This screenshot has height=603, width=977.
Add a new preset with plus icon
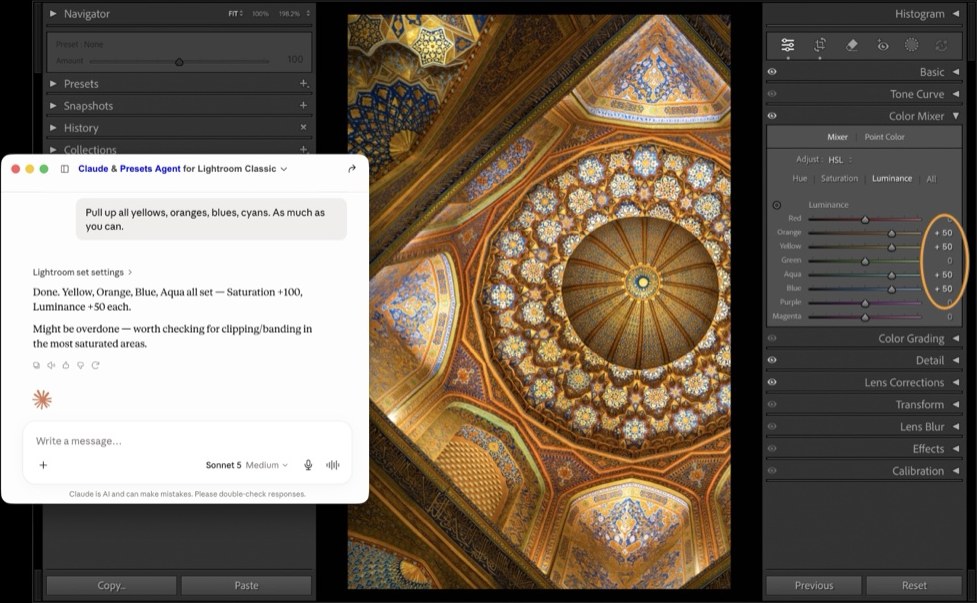(x=303, y=83)
